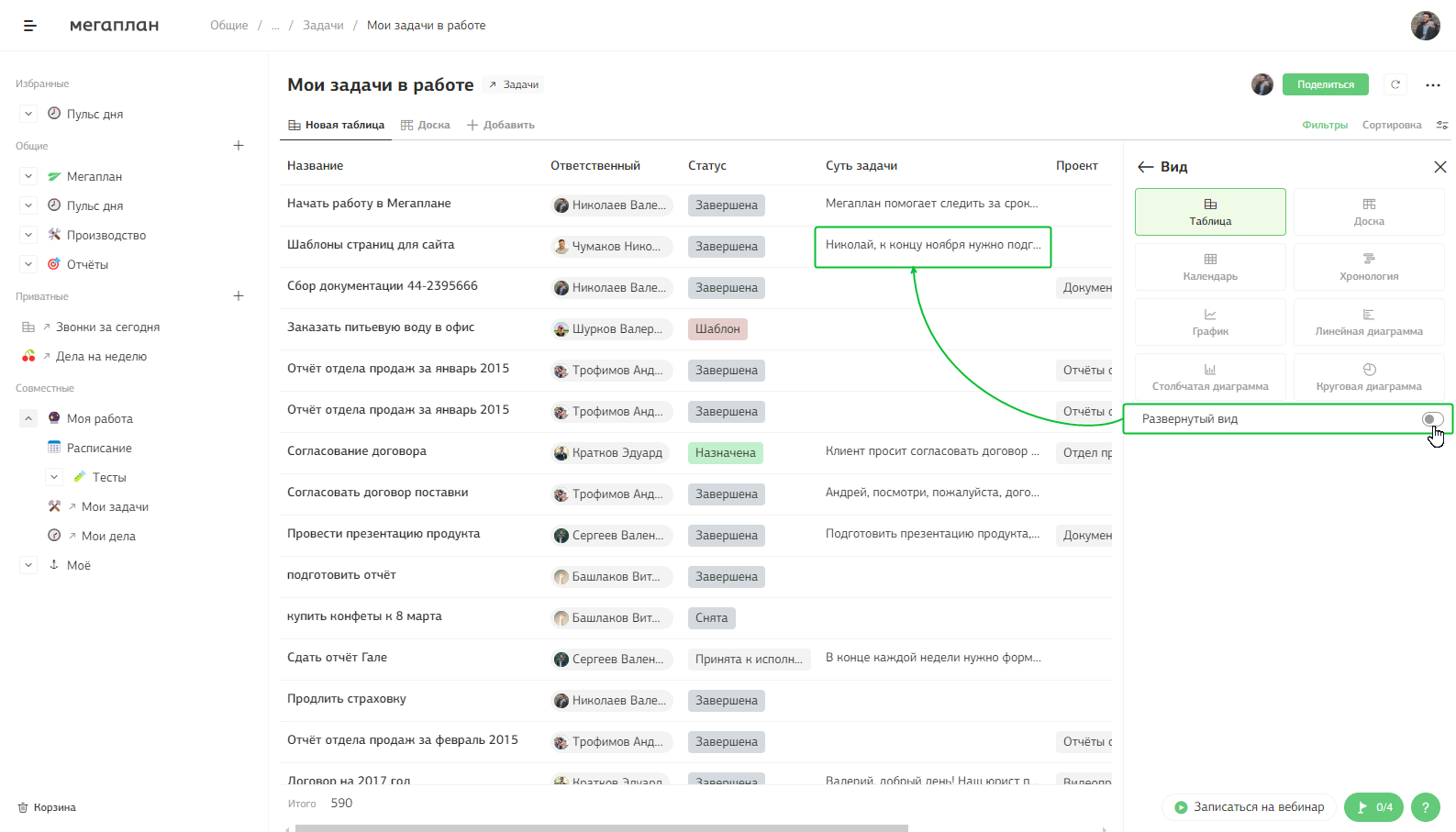The image size is (1456, 832).
Task: Select the Круговая диаграмма view type
Action: (x=1369, y=377)
